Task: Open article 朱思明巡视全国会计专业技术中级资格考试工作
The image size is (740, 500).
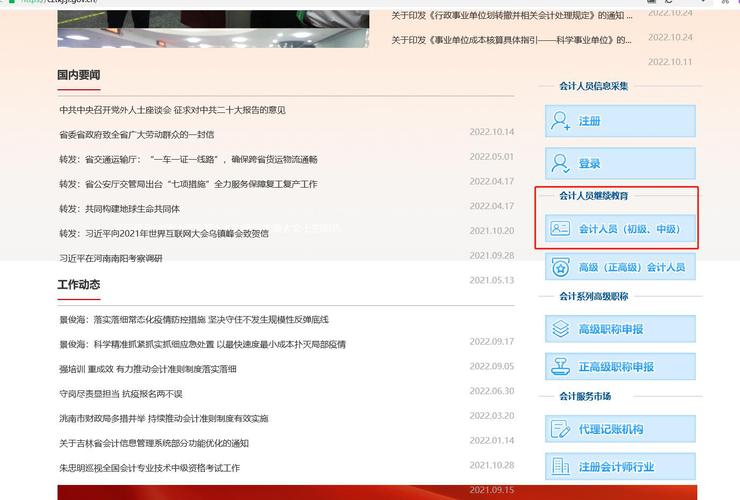Action: [x=149, y=468]
